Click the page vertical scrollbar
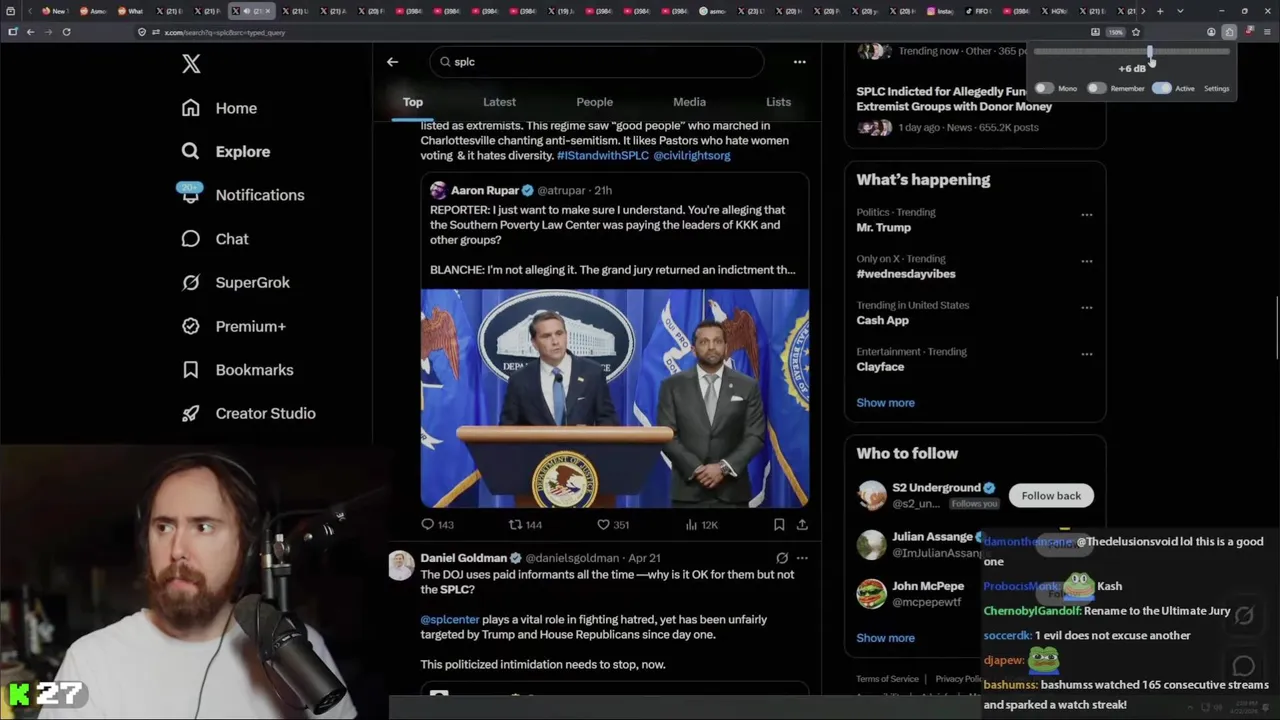The height and width of the screenshot is (720, 1280). 1276,326
